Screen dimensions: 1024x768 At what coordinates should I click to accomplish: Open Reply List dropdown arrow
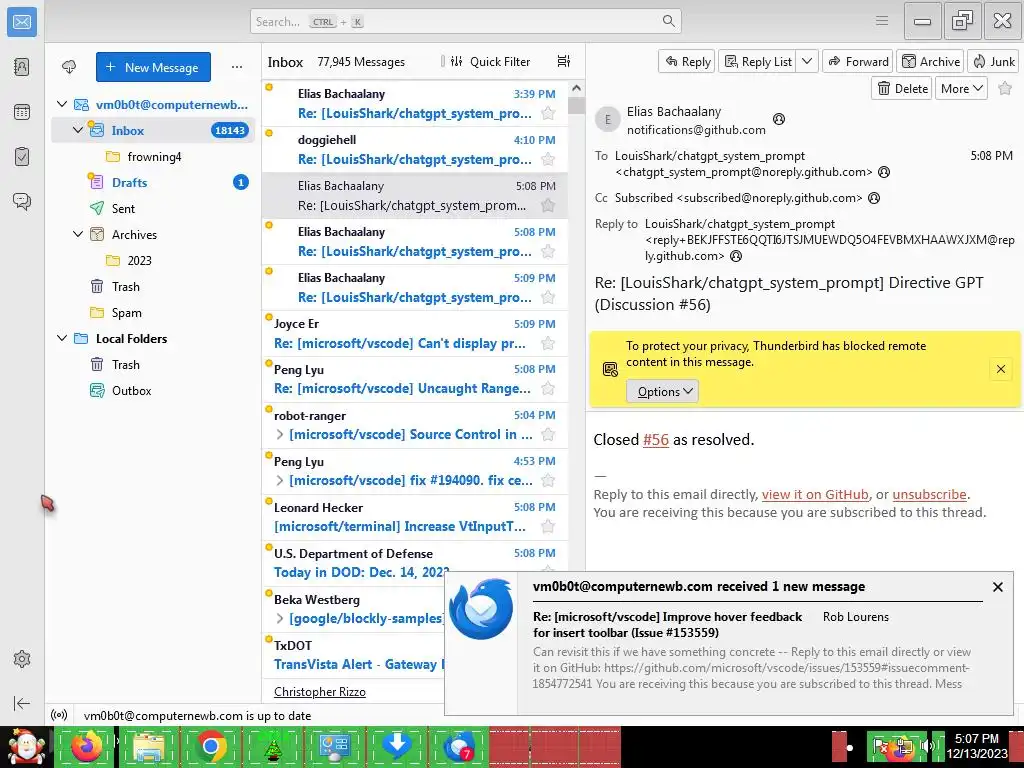807,61
